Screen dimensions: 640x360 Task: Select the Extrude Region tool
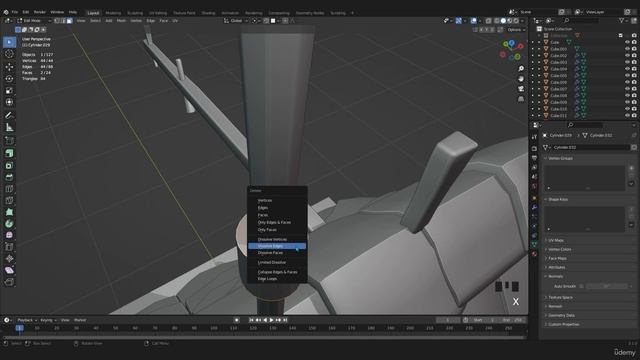[x=9, y=153]
